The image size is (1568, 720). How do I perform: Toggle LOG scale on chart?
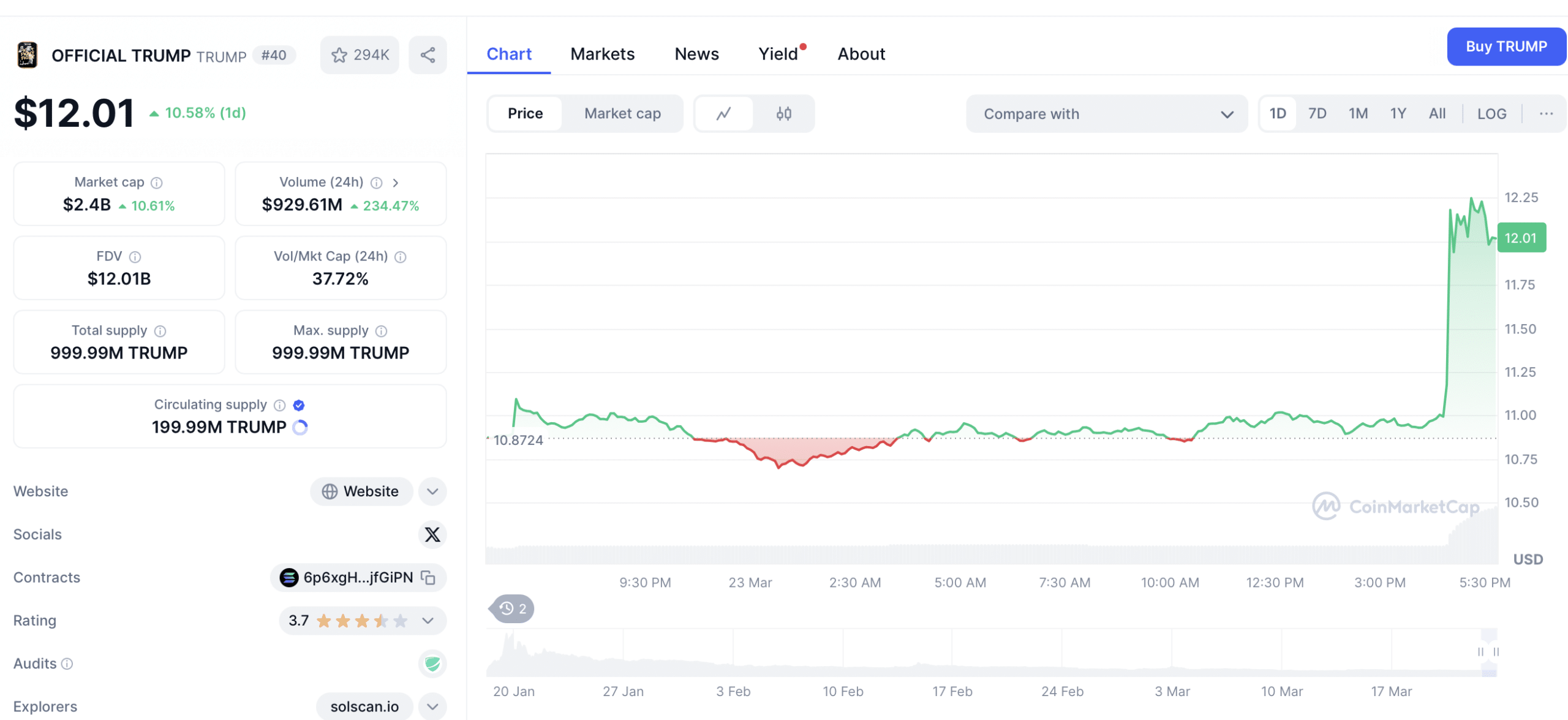tap(1491, 113)
